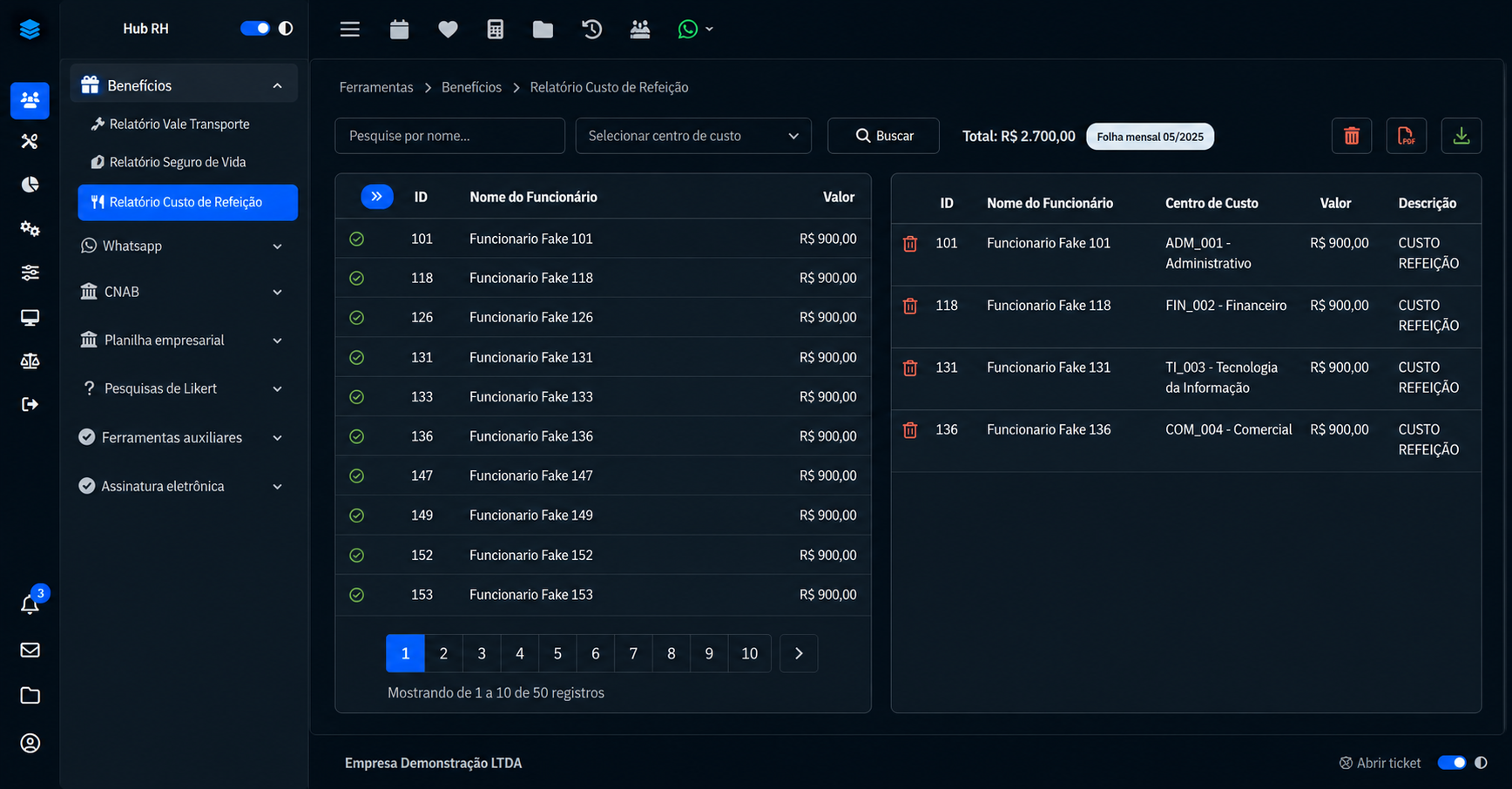Viewport: 1512px width, 789px height.
Task: Click the green download icon
Action: pyautogui.click(x=1461, y=136)
